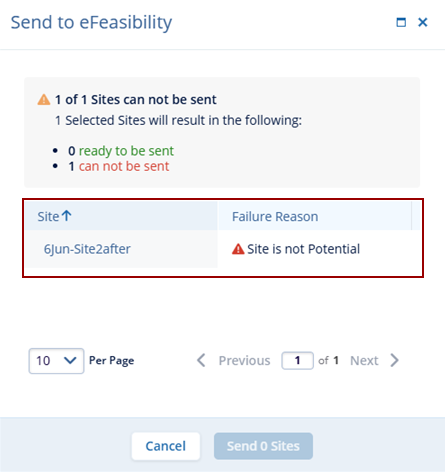Click the Cancel button
This screenshot has width=445, height=472.
[166, 446]
